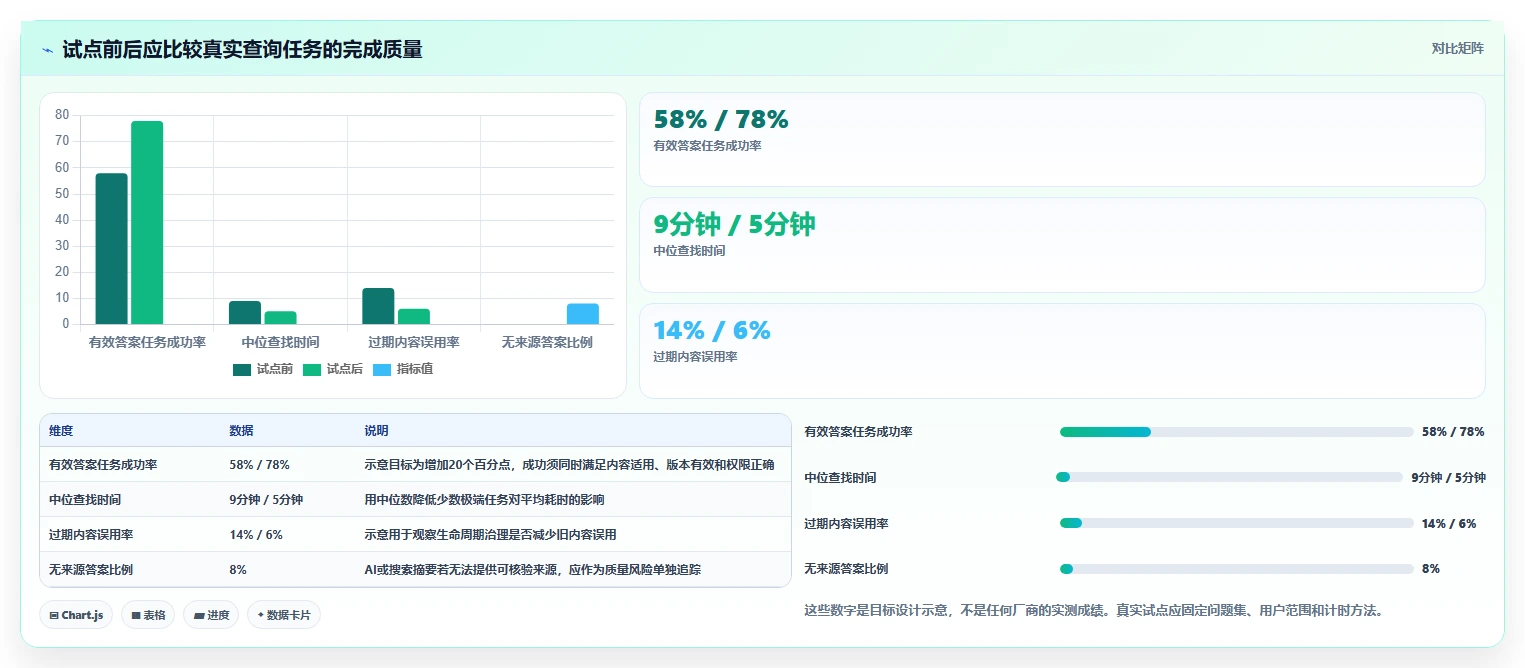
Task: Click the 数据卡片 chip below the table
Action: (284, 615)
